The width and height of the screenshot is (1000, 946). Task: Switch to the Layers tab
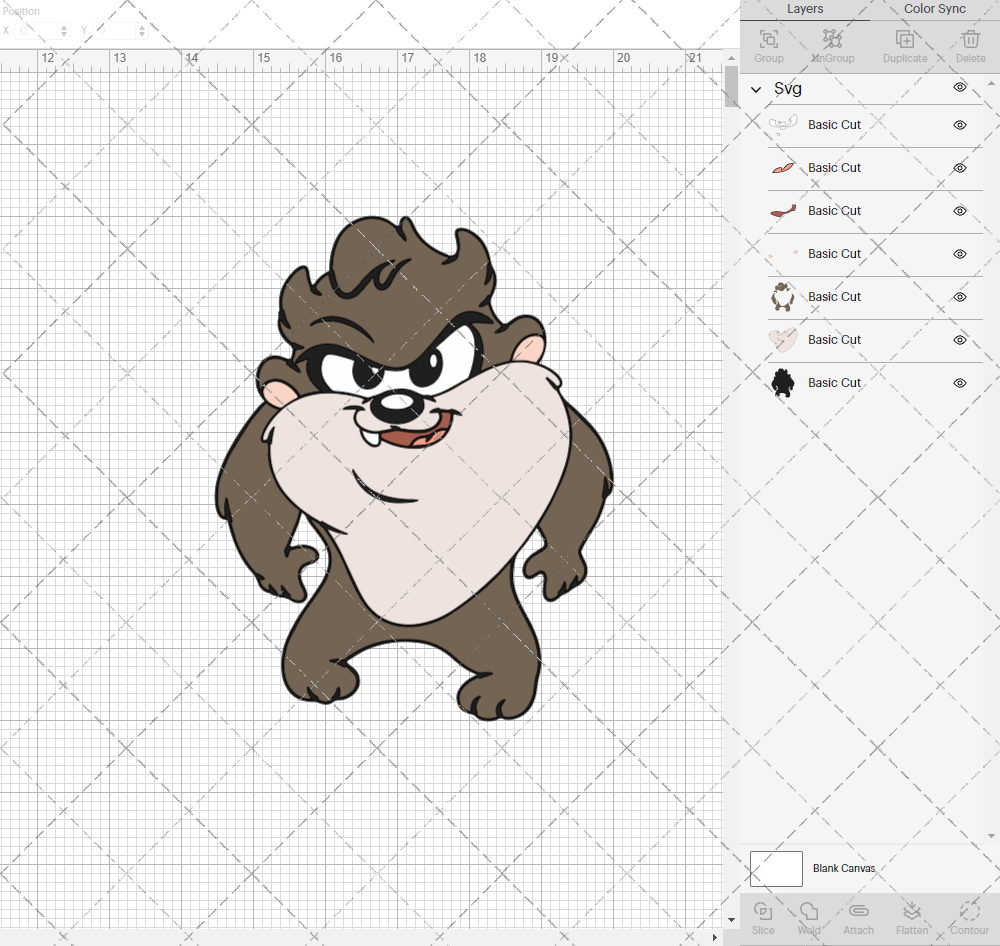[805, 9]
